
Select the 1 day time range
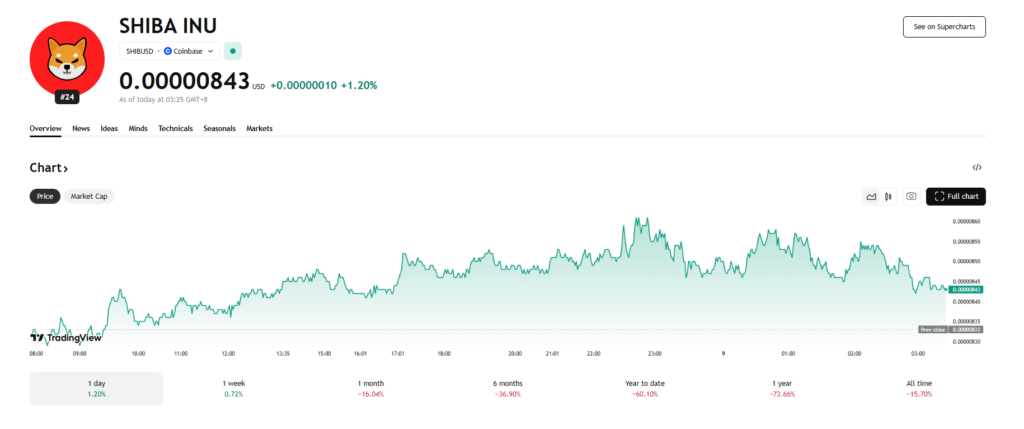[96, 389]
